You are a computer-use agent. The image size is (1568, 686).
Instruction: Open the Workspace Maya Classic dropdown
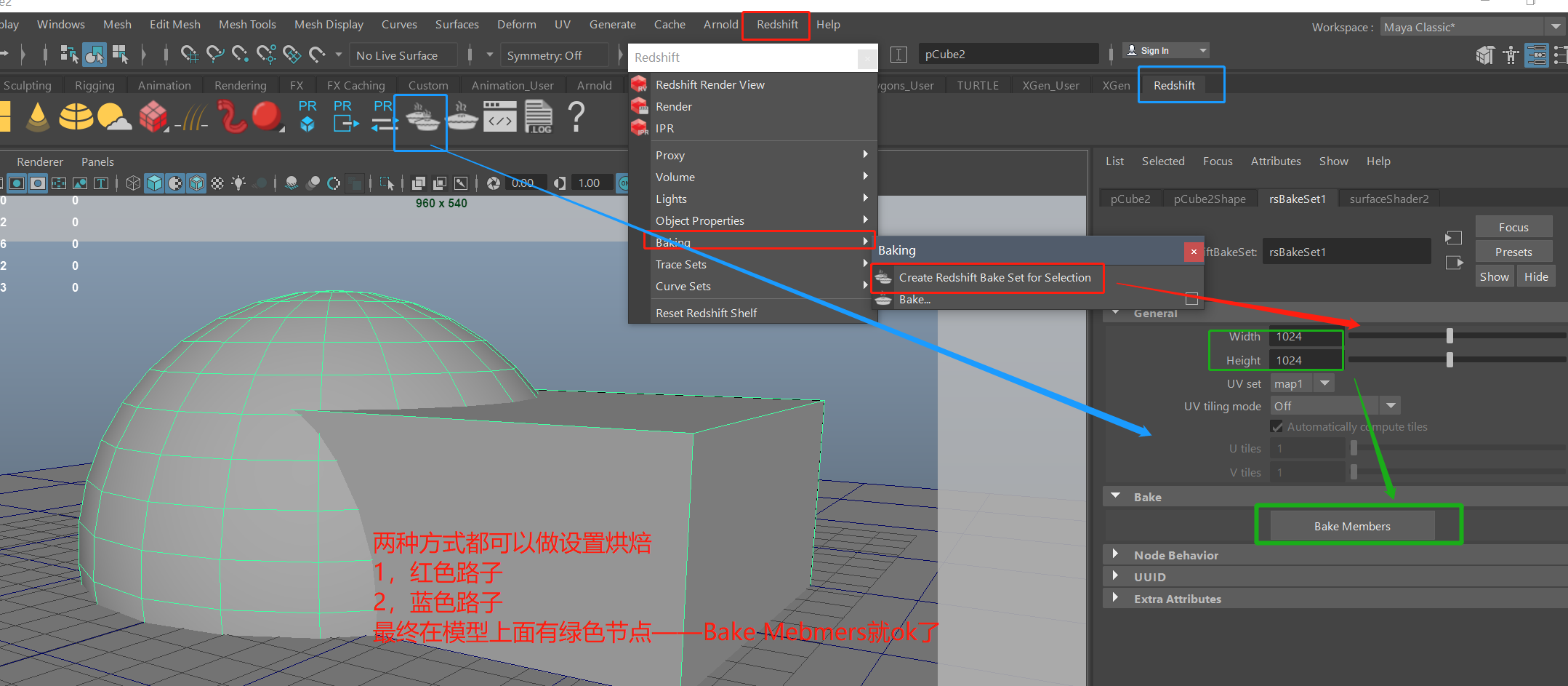tap(1472, 27)
